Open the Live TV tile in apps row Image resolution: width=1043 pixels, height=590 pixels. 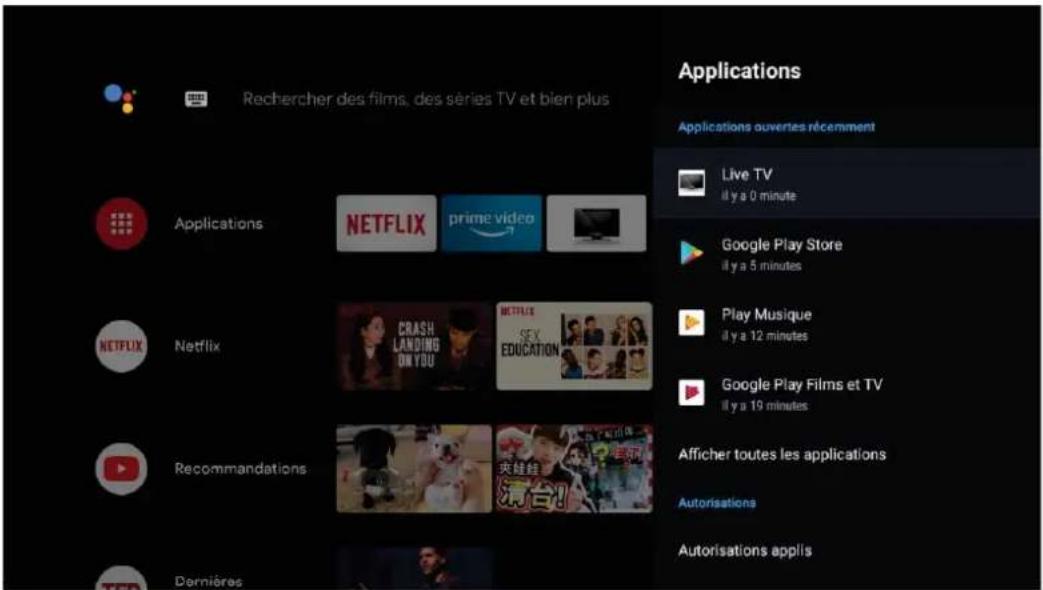(596, 223)
